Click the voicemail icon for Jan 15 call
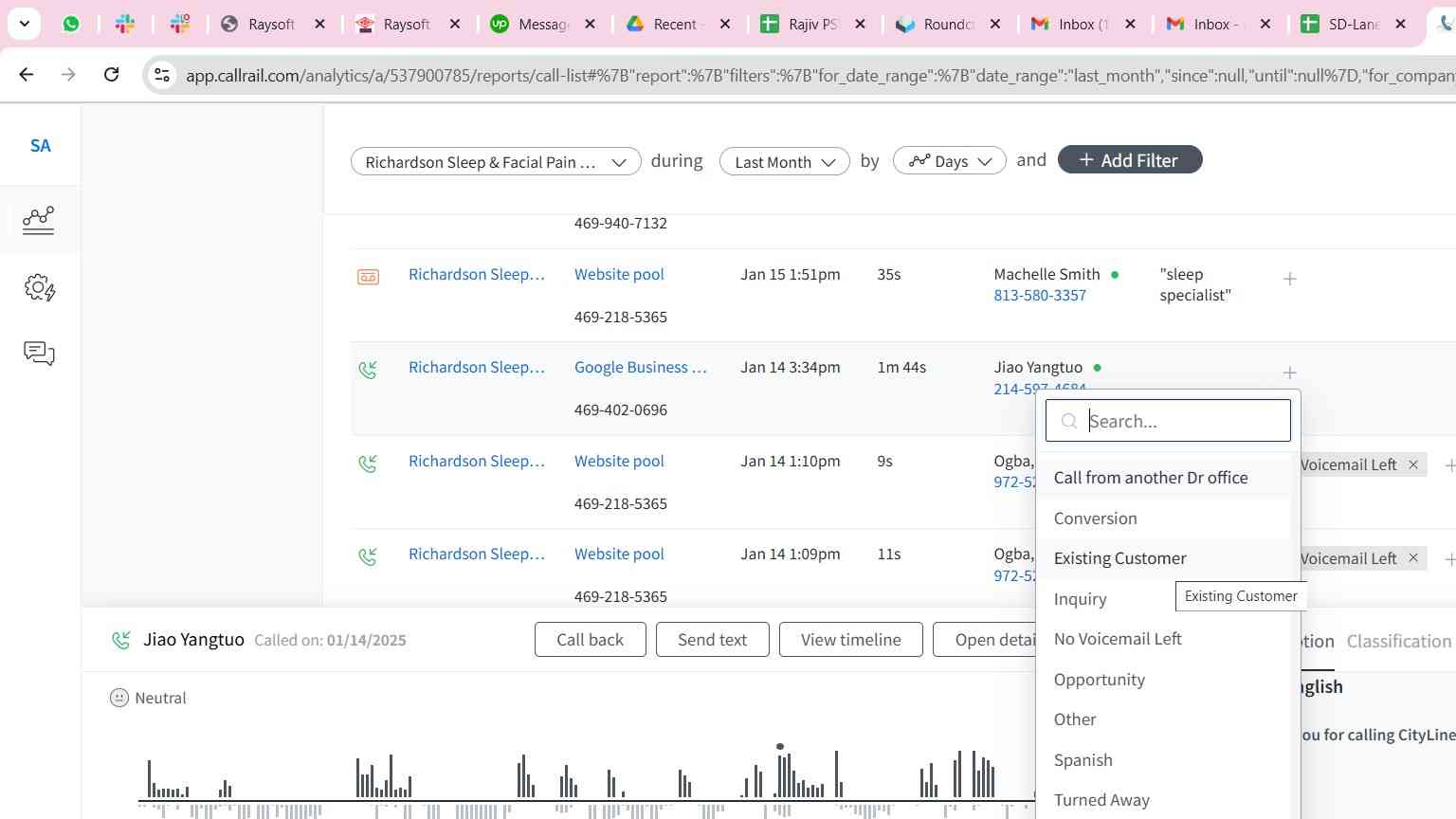Viewport: 1456px width, 819px height. coord(368,277)
